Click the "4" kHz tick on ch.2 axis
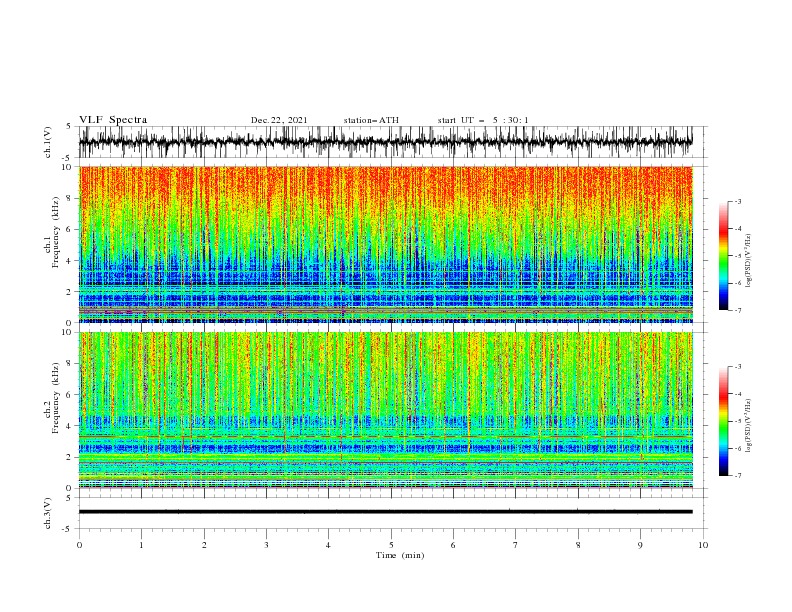Screen dimensions: 792x612 click(70, 426)
